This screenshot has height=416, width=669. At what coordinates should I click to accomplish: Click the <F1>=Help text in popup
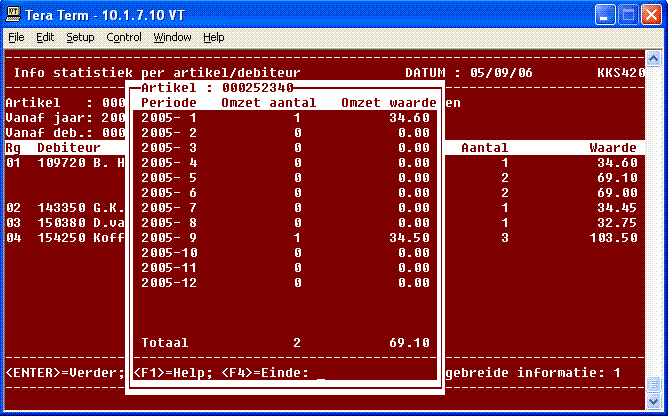pos(166,373)
